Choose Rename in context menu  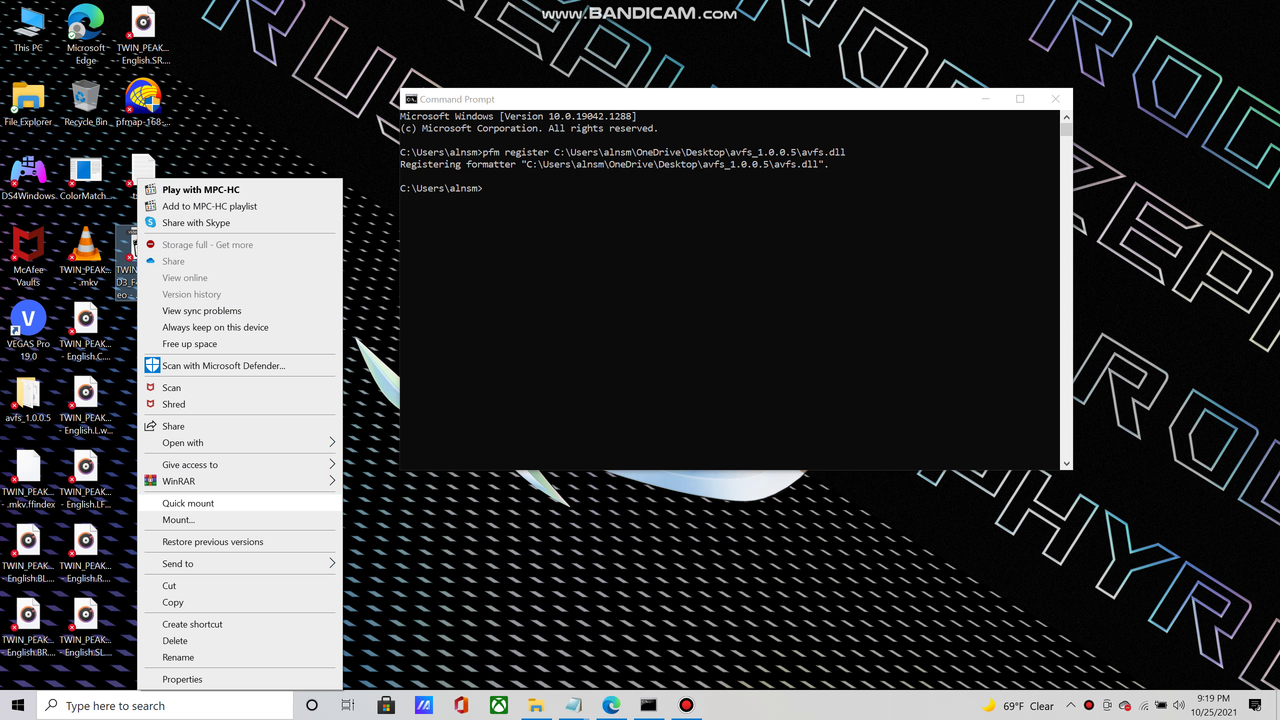(x=240, y=657)
